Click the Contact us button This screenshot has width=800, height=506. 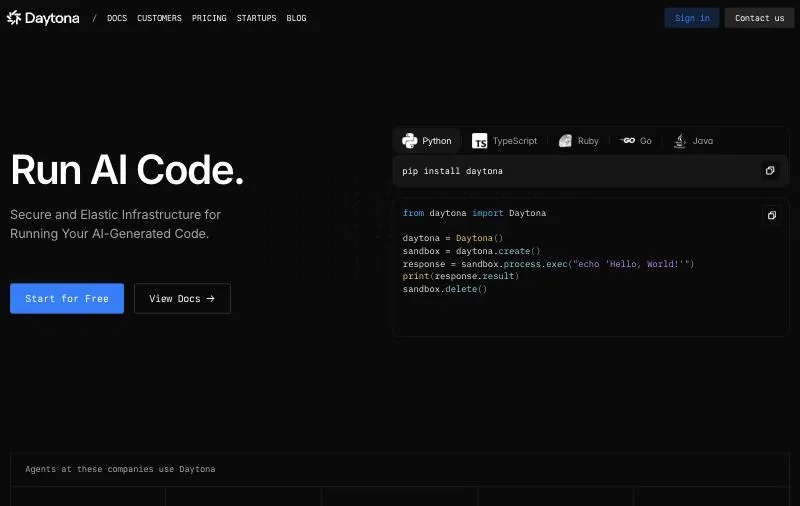coord(759,18)
